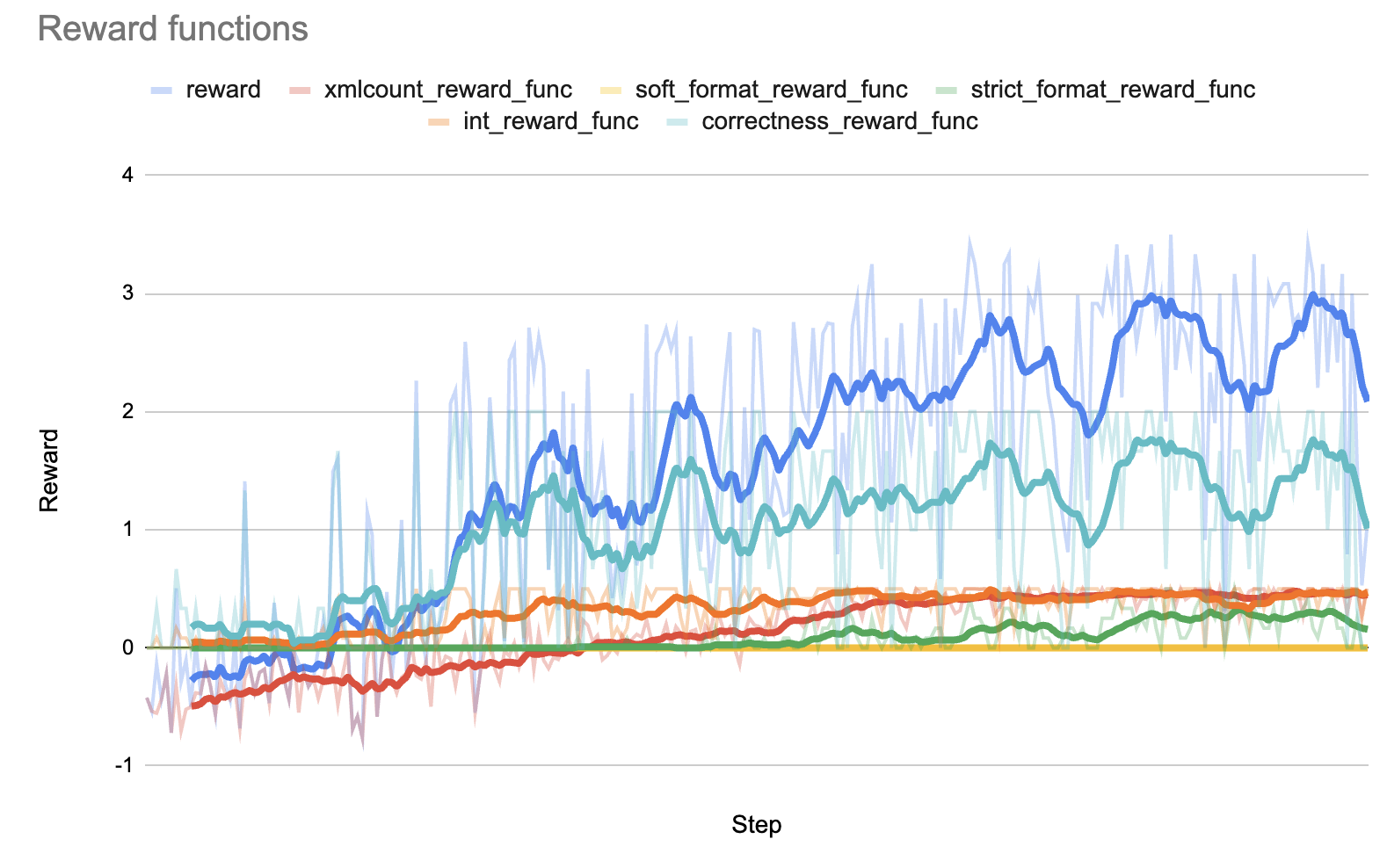Select the yellow soft_format_reward_func legend swatch
Screen dimensions: 1387x868
[610, 90]
